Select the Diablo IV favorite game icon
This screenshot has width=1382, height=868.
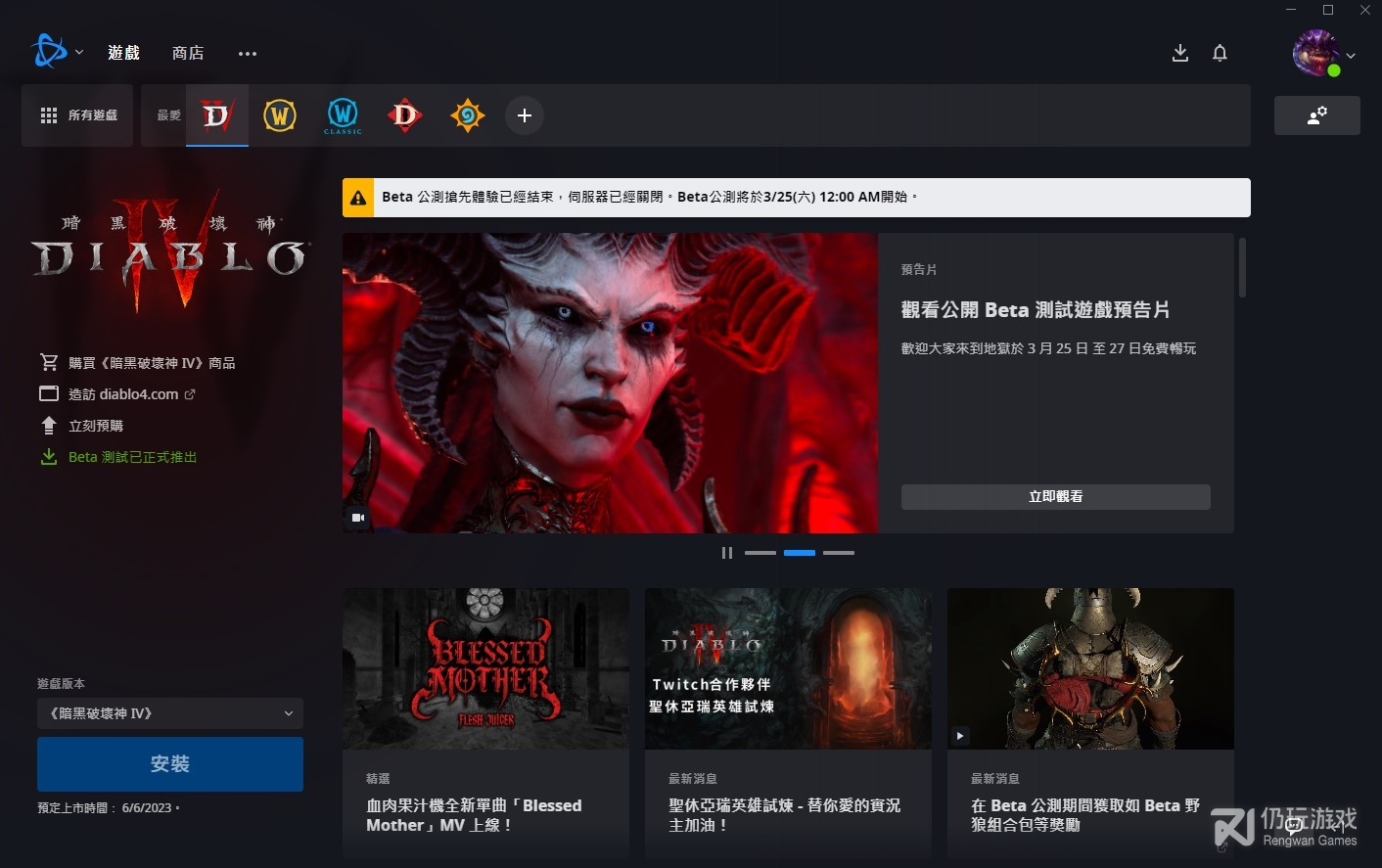pyautogui.click(x=217, y=115)
